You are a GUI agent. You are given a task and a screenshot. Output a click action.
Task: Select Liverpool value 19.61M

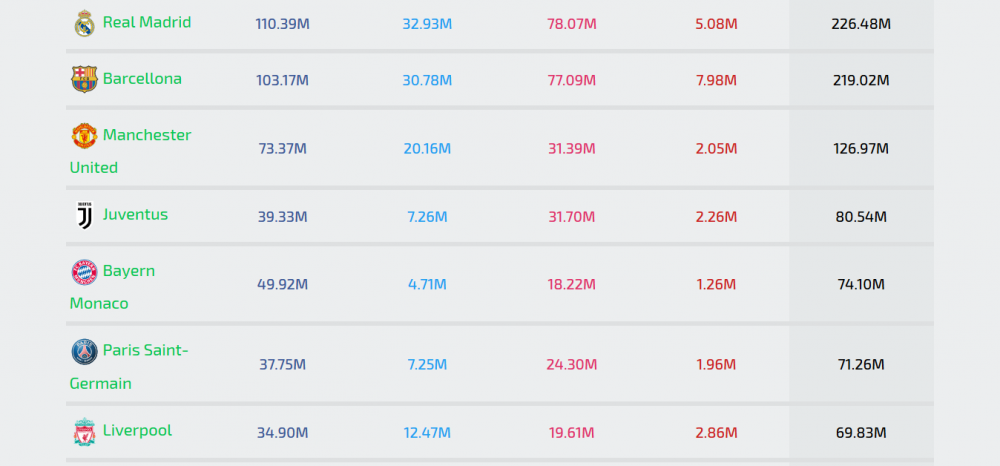[x=571, y=433]
